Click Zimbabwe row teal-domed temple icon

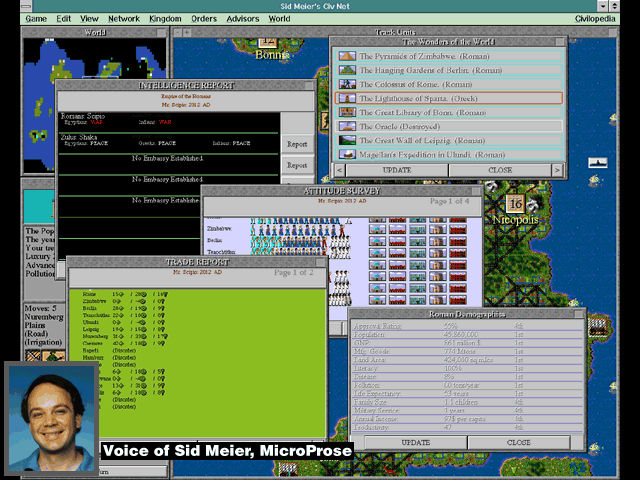377,229
